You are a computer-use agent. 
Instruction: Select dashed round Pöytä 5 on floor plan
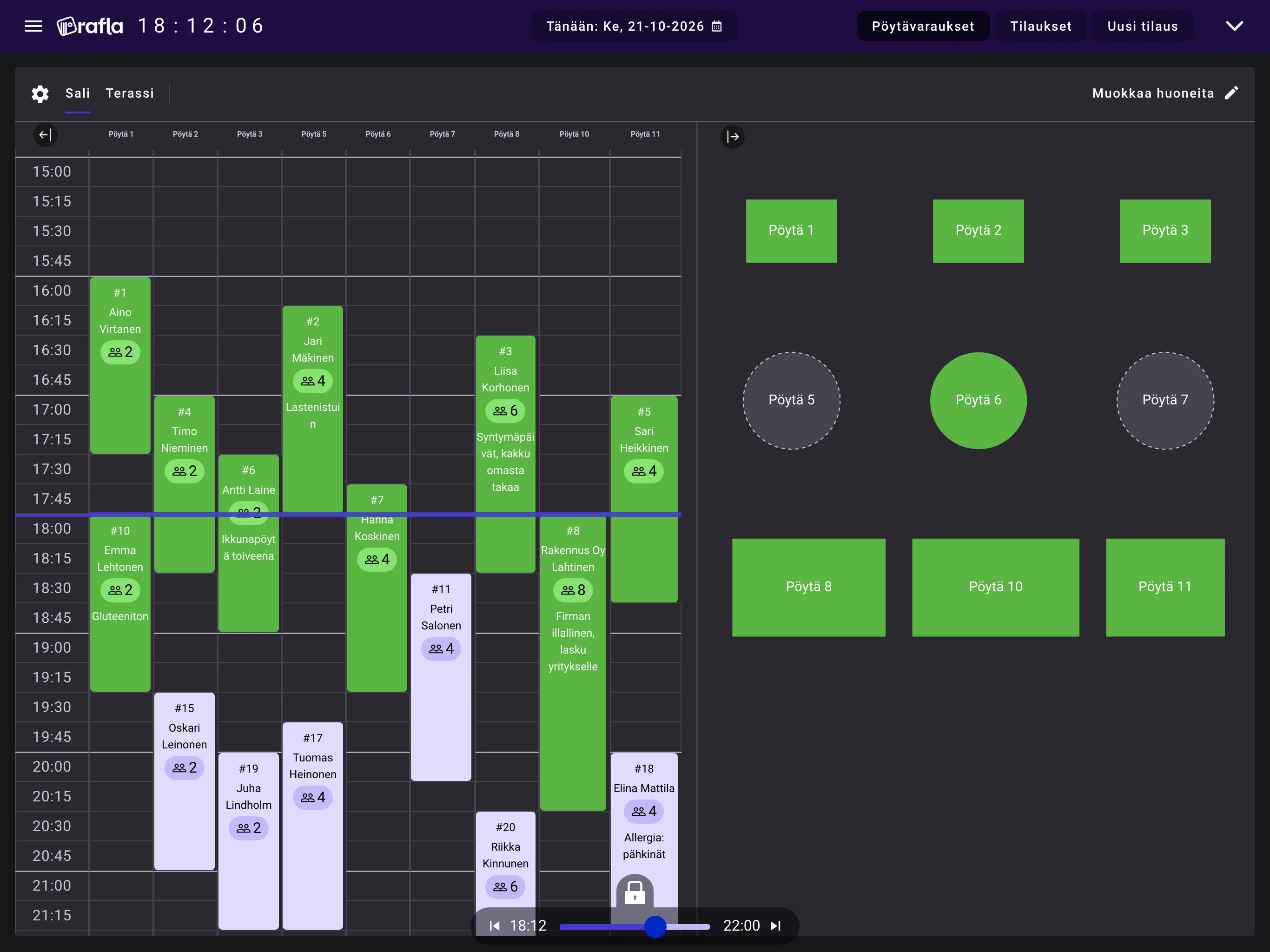791,400
